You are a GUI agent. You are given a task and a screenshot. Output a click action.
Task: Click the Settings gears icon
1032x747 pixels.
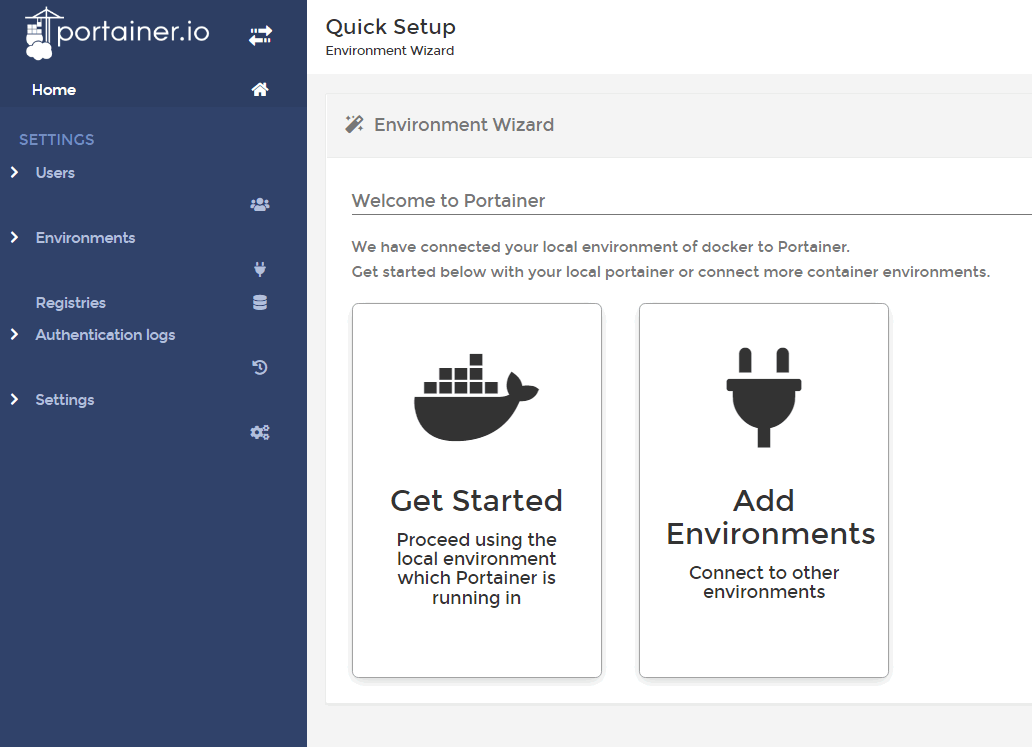point(260,432)
